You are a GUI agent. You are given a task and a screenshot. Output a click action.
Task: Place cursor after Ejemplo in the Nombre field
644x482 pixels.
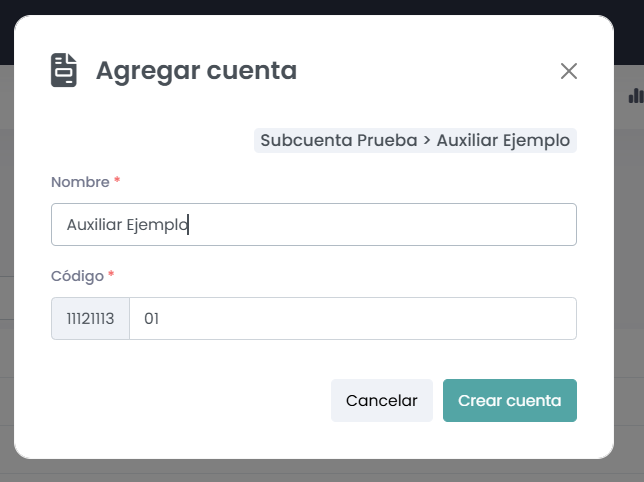tap(189, 225)
